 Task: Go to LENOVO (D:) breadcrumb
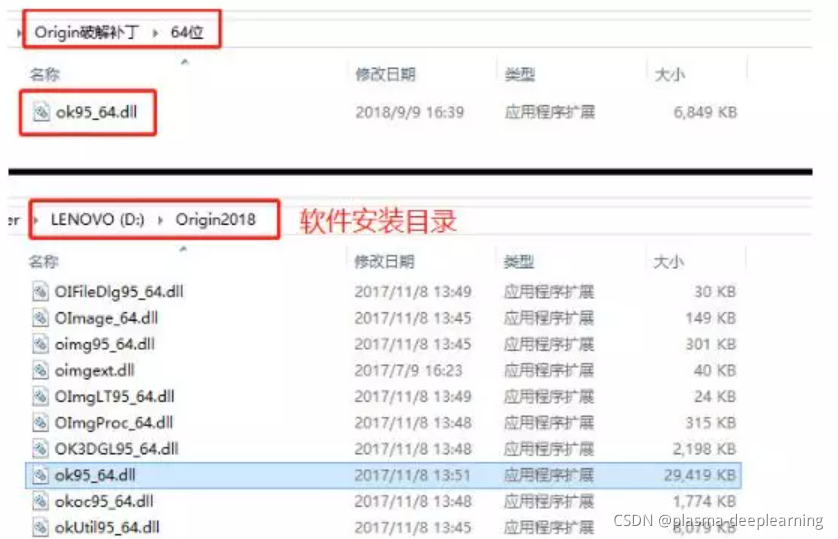click(x=97, y=220)
